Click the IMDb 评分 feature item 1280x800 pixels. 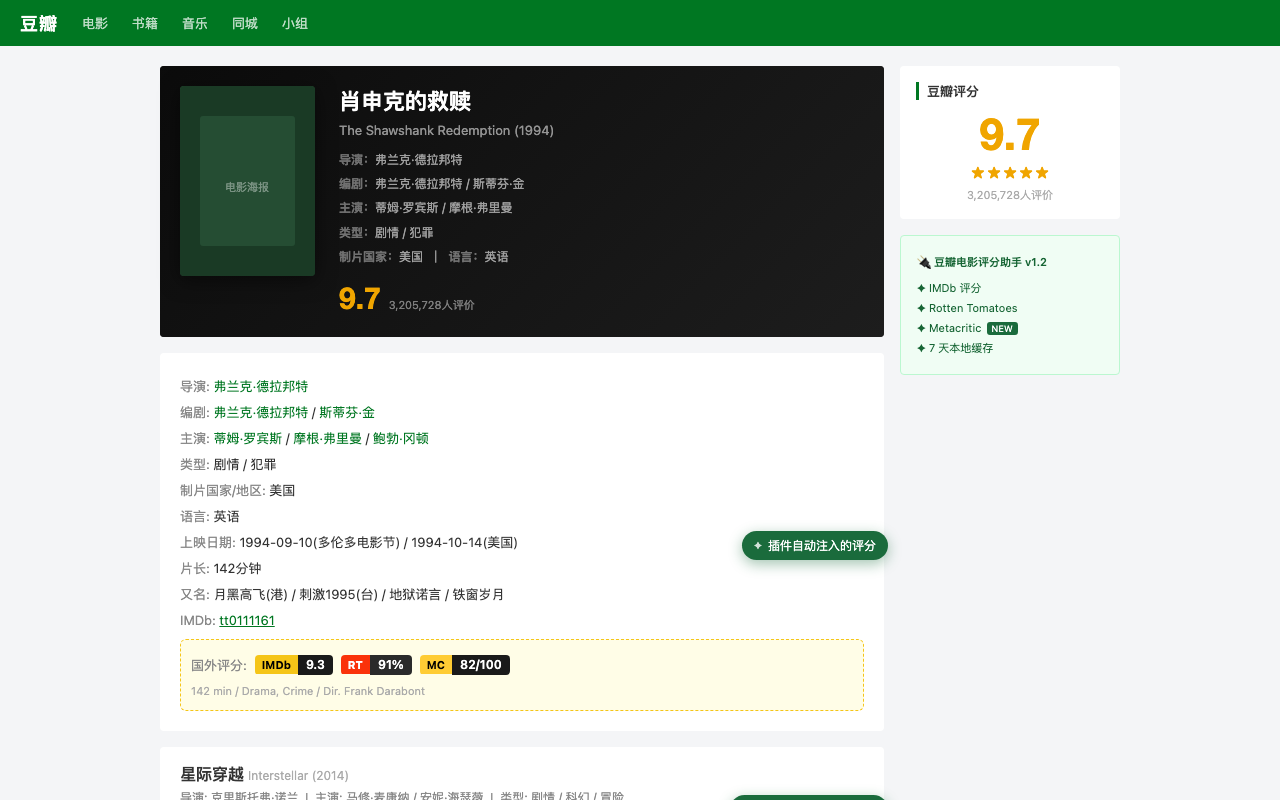949,288
